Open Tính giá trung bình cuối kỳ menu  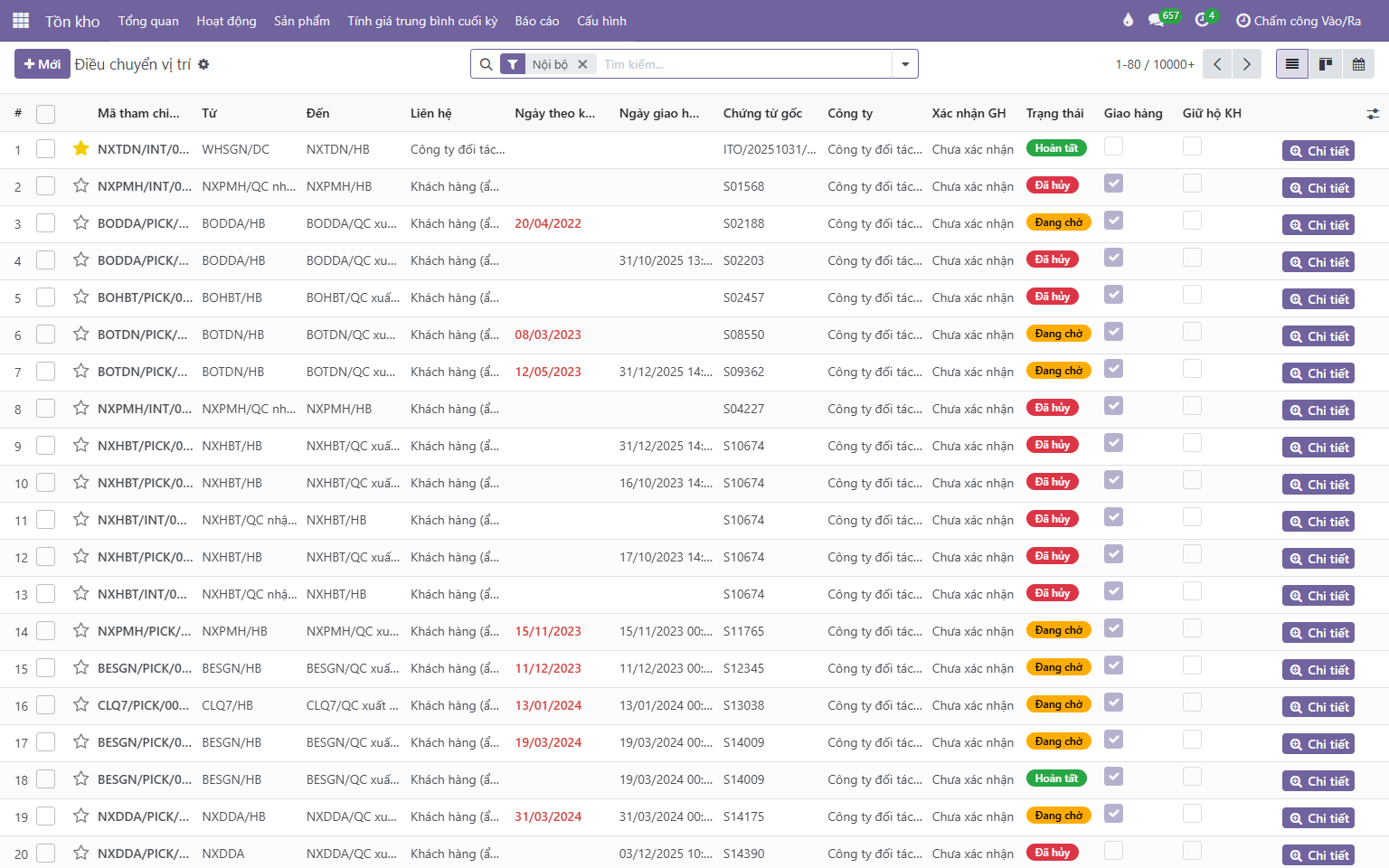pos(422,21)
